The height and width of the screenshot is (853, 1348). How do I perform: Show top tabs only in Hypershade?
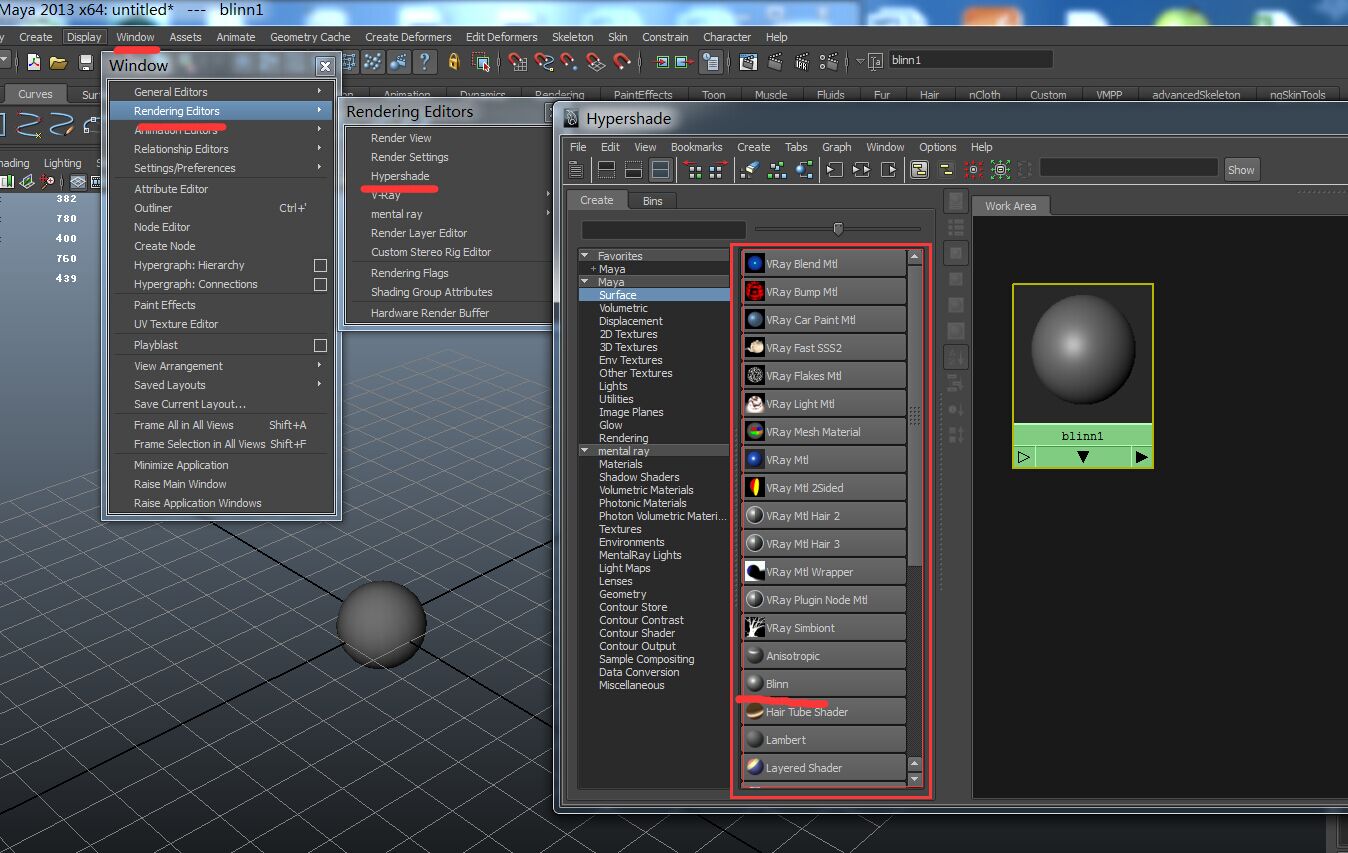click(x=608, y=170)
